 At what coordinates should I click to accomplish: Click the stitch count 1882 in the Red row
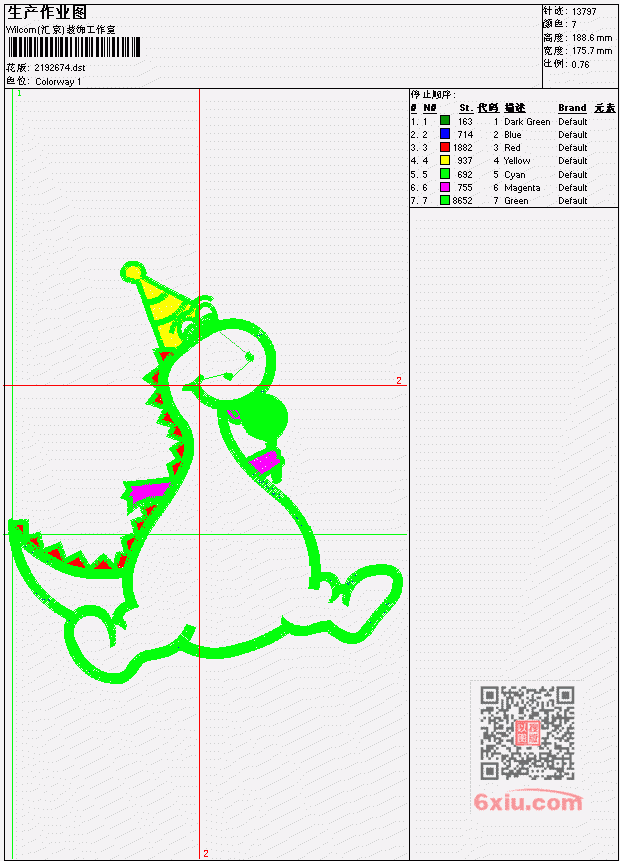pyautogui.click(x=462, y=148)
